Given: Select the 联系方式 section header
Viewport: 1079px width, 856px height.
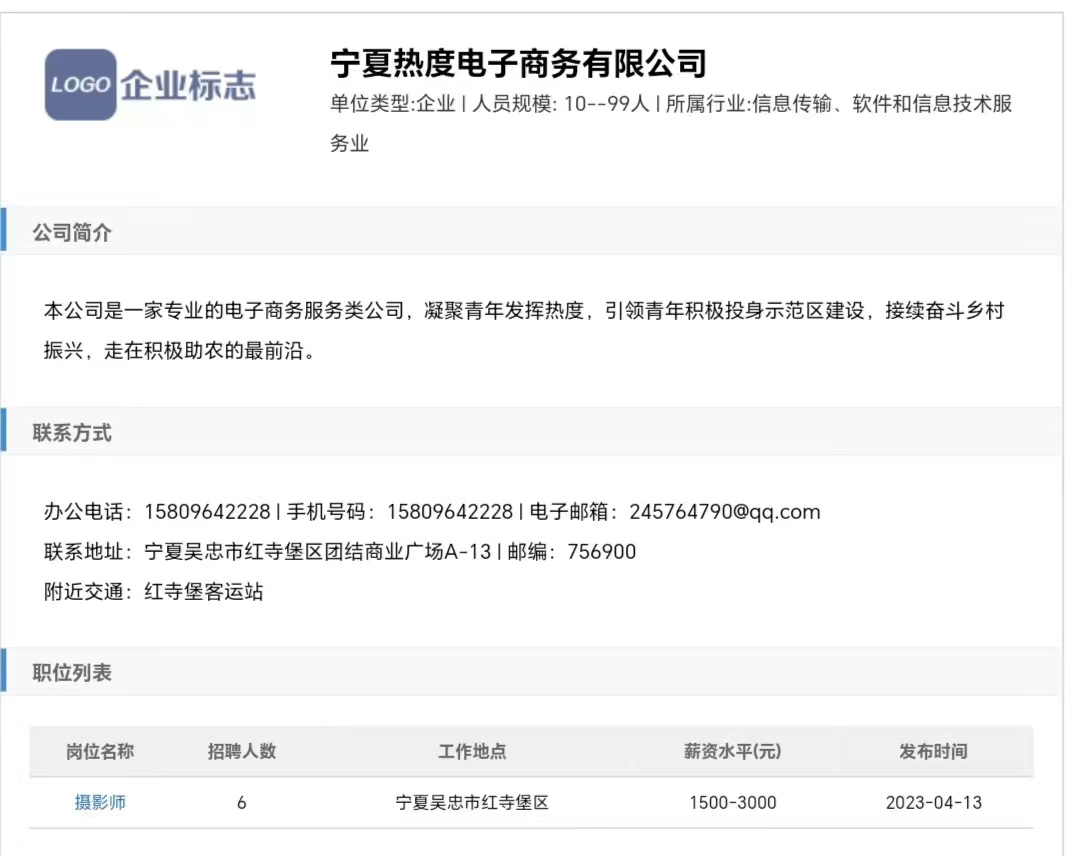Looking at the screenshot, I should (x=72, y=433).
